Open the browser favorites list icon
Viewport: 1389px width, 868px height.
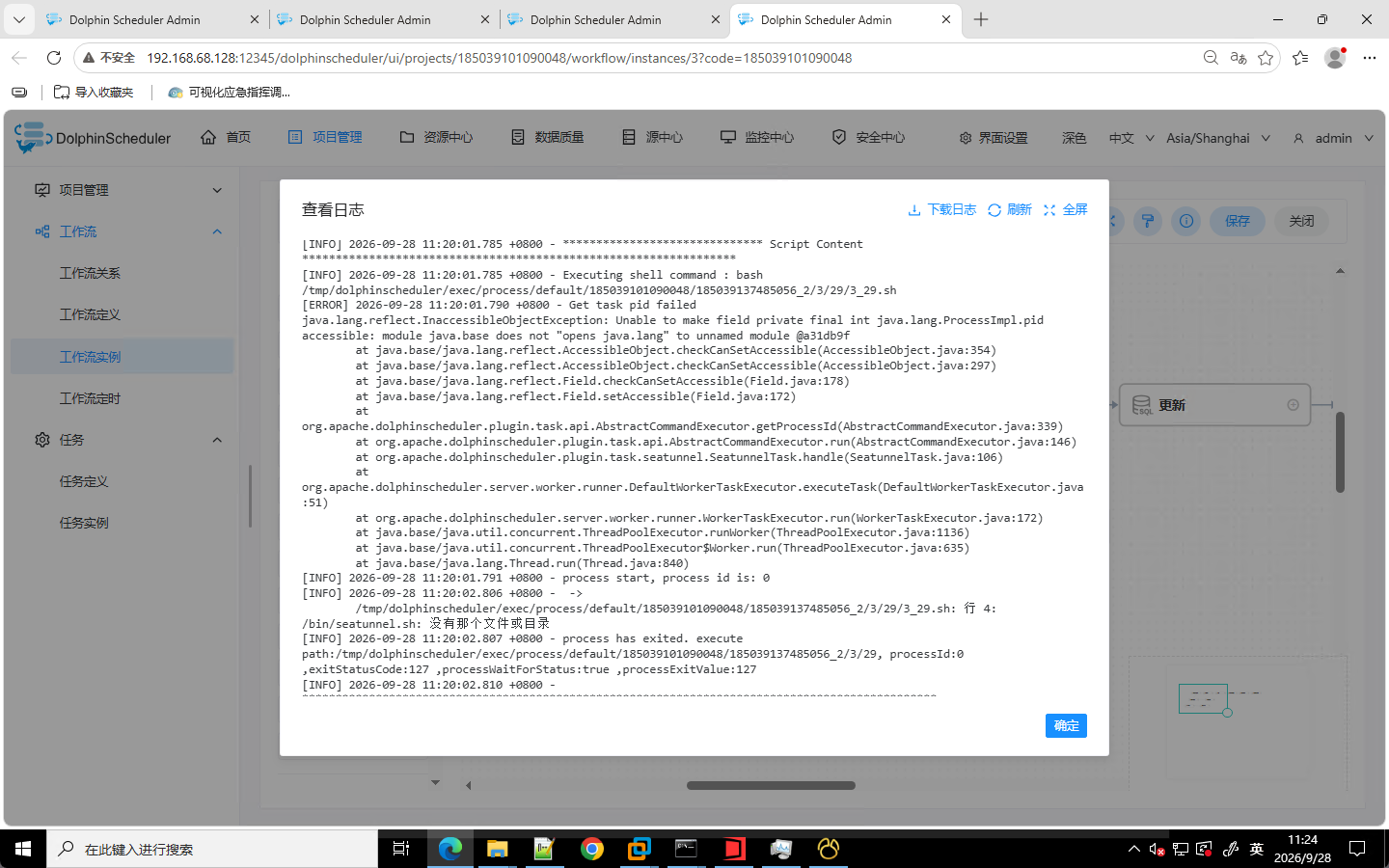pyautogui.click(x=1300, y=58)
